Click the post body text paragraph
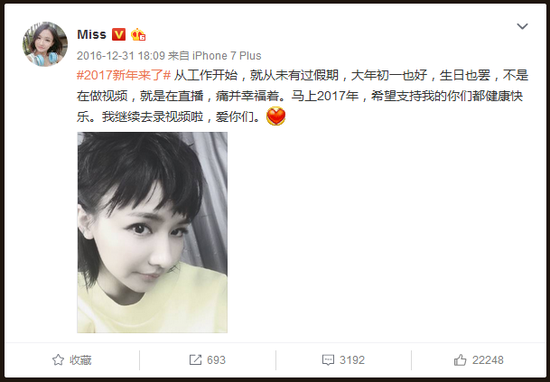 point(302,96)
